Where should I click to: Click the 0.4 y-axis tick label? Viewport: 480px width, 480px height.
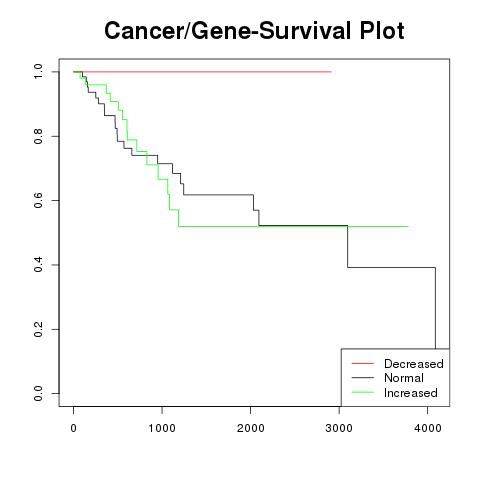point(38,265)
